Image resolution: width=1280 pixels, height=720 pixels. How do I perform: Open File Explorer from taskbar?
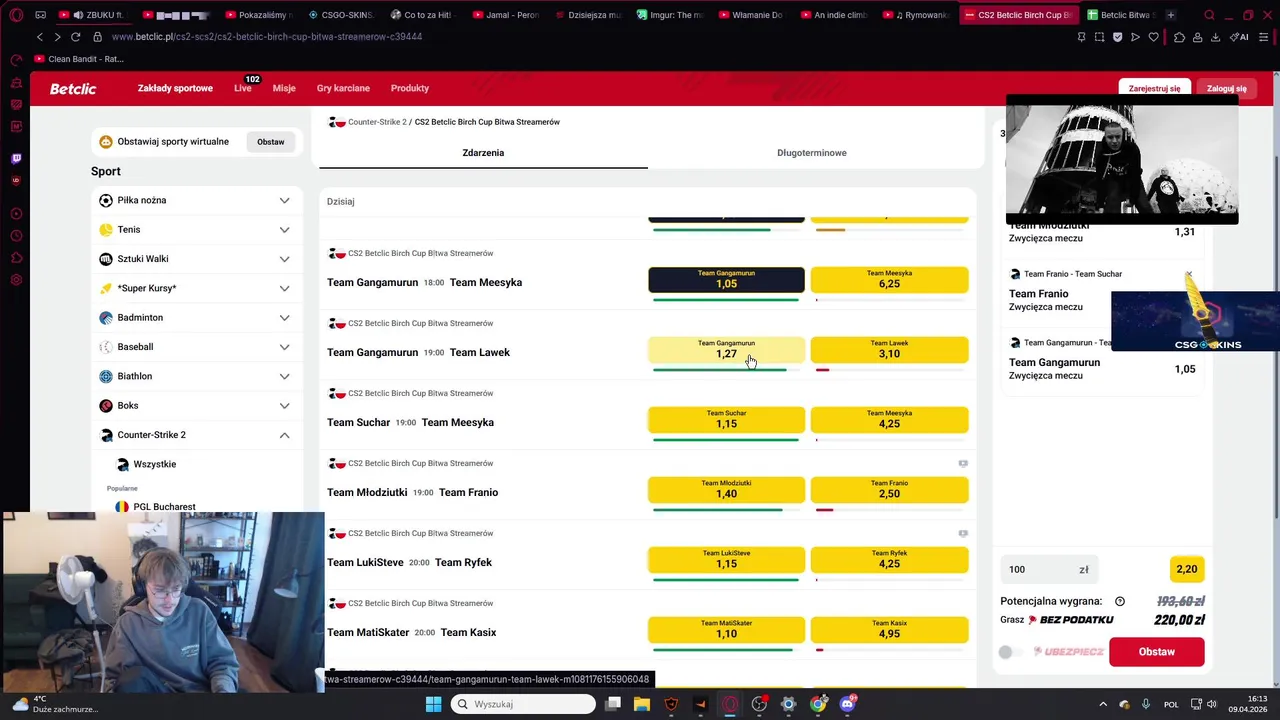[642, 704]
